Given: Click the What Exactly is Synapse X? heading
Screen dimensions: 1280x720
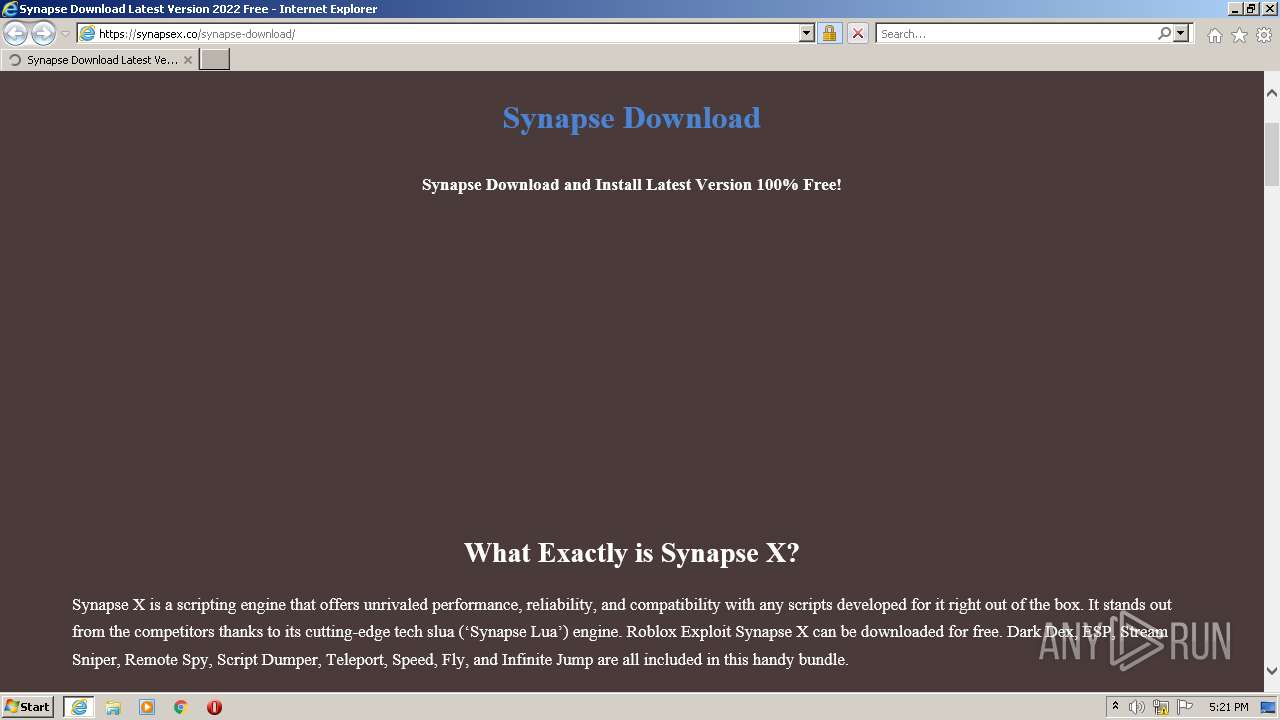Looking at the screenshot, I should (x=631, y=553).
